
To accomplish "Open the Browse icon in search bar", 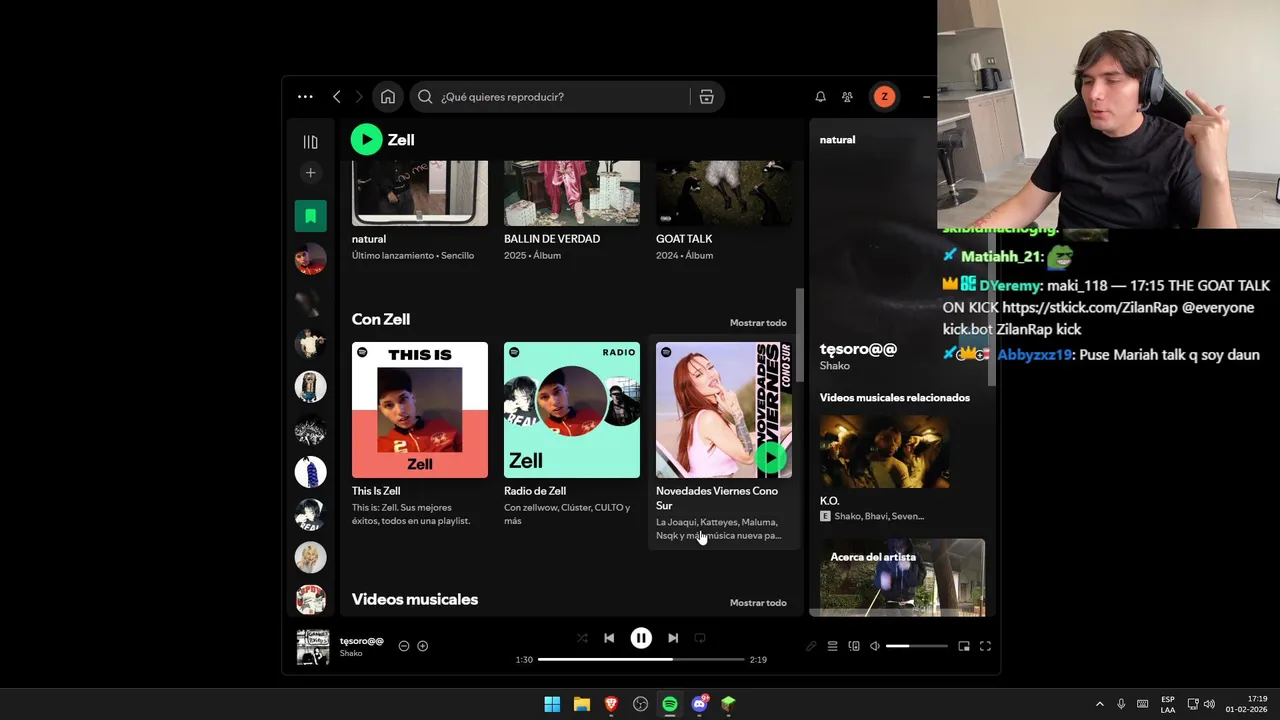I will 706,97.
